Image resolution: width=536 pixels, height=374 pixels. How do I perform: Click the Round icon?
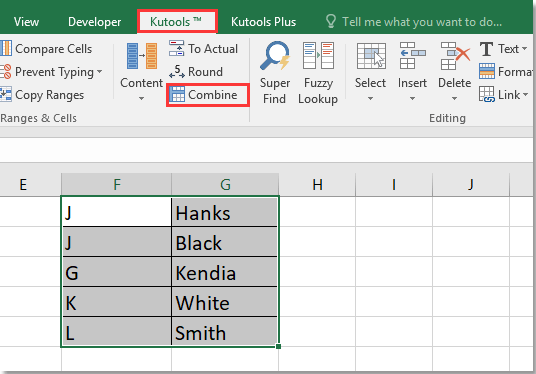177,71
